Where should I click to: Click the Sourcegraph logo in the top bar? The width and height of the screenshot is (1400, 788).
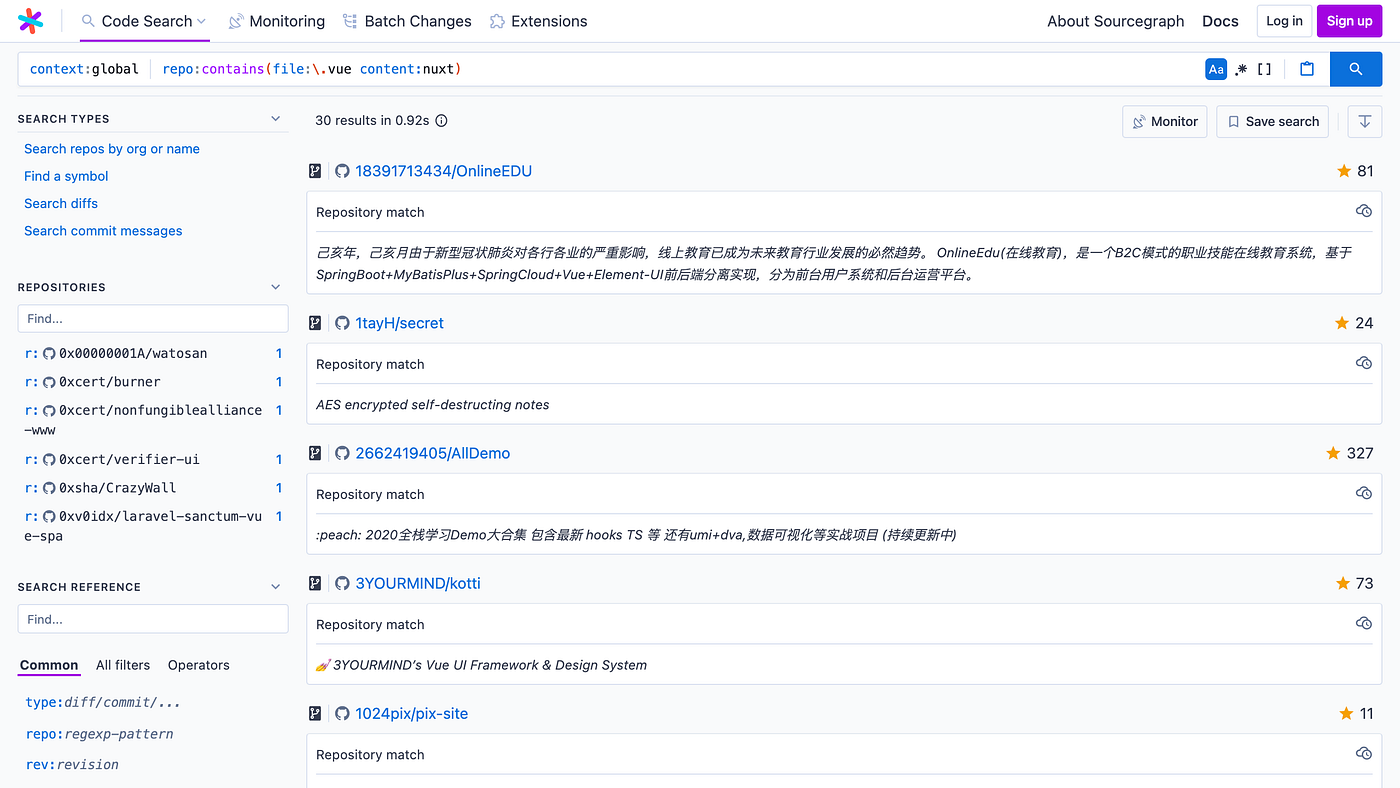point(30,20)
